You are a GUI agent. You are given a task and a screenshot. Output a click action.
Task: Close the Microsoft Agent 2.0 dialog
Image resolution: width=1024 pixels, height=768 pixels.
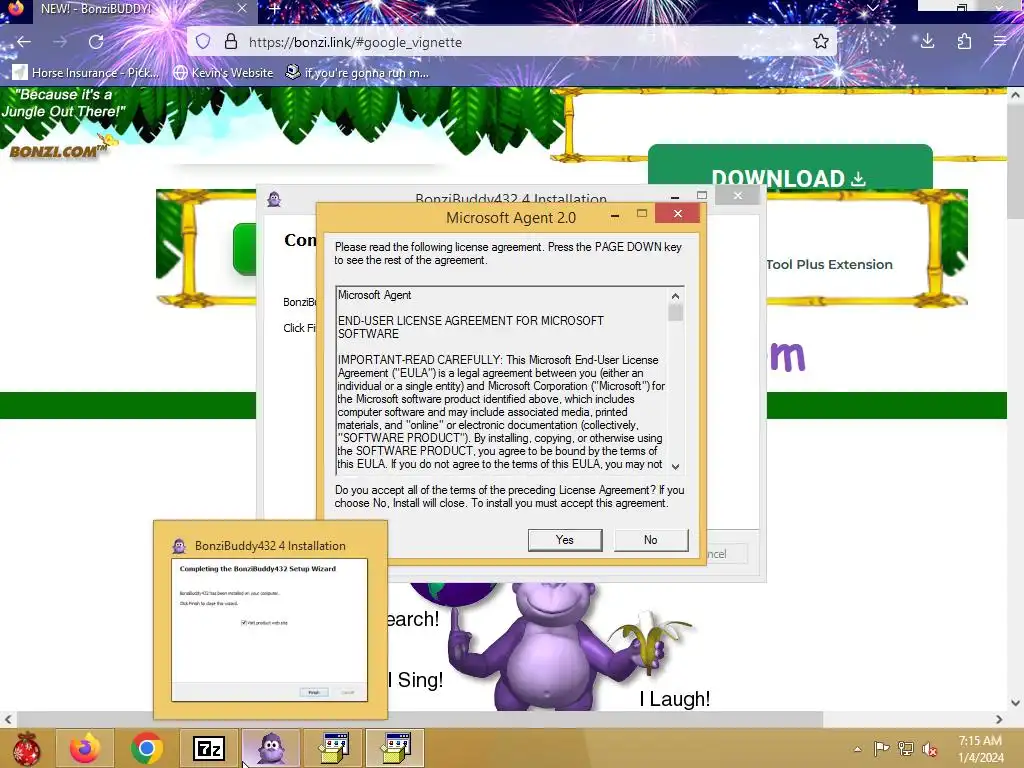(677, 214)
